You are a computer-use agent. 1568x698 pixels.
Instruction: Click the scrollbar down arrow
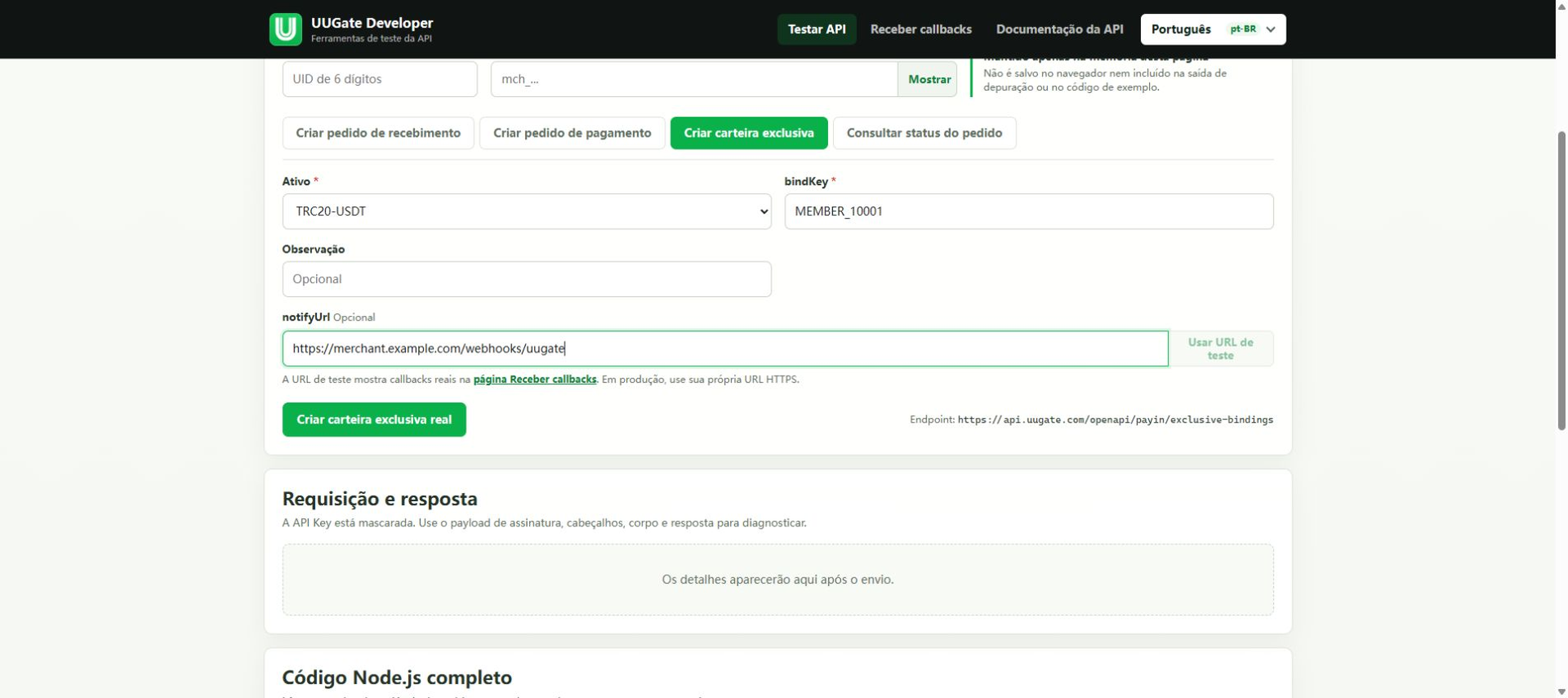click(x=1561, y=692)
